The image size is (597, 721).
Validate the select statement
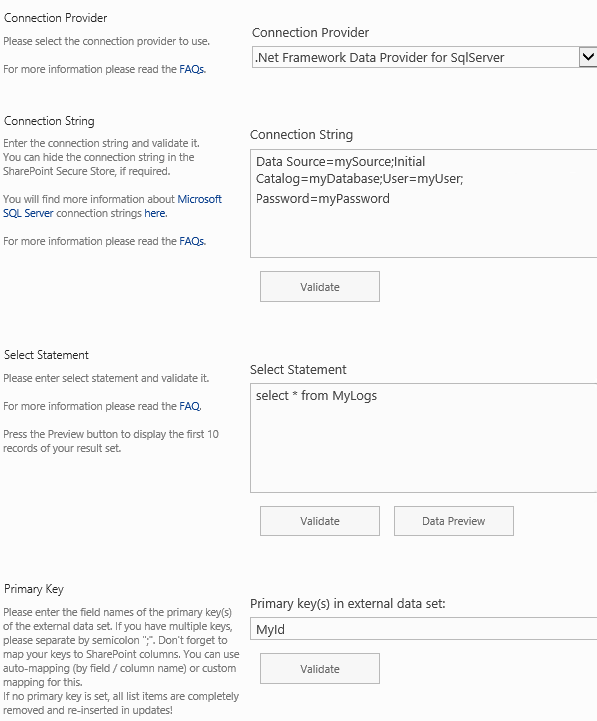320,521
